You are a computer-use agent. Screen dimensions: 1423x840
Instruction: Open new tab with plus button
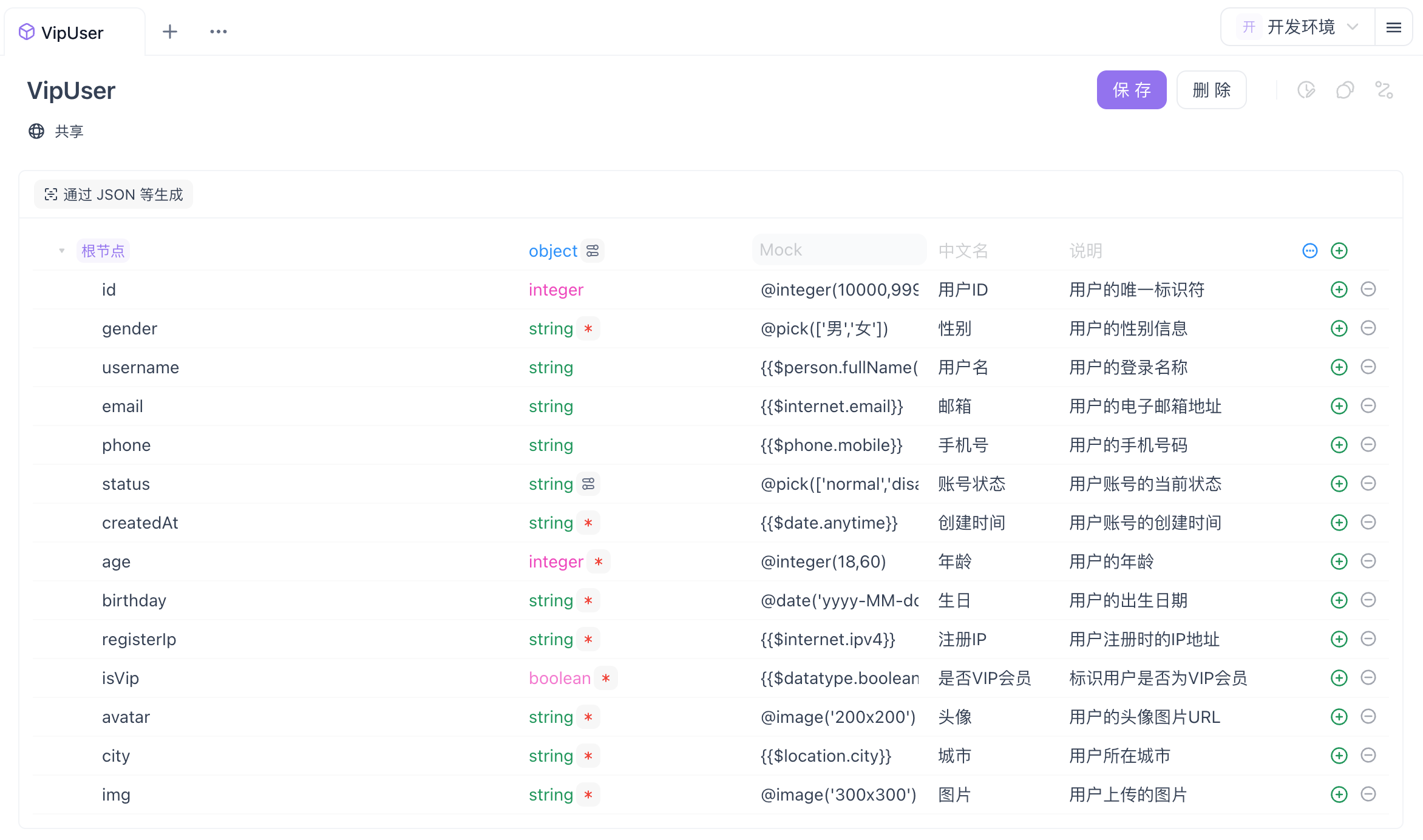(170, 32)
